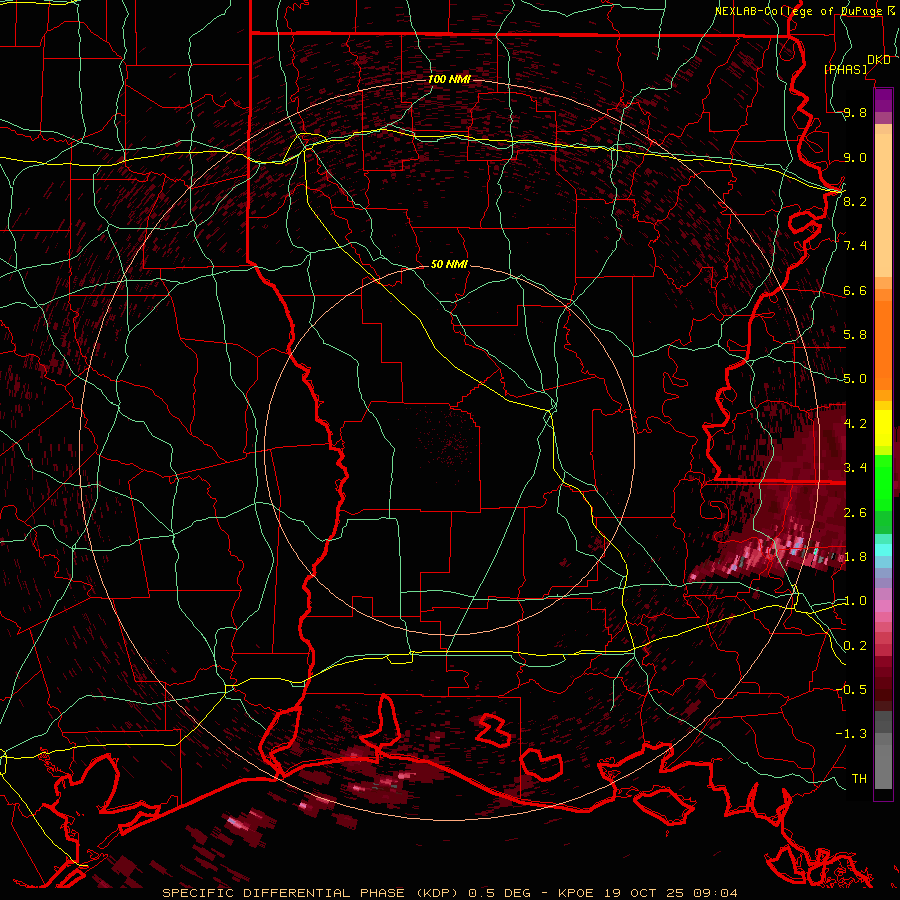Click the "KPOE" station identifier in the caption
Image resolution: width=900 pixels, height=900 pixels.
pos(578,893)
